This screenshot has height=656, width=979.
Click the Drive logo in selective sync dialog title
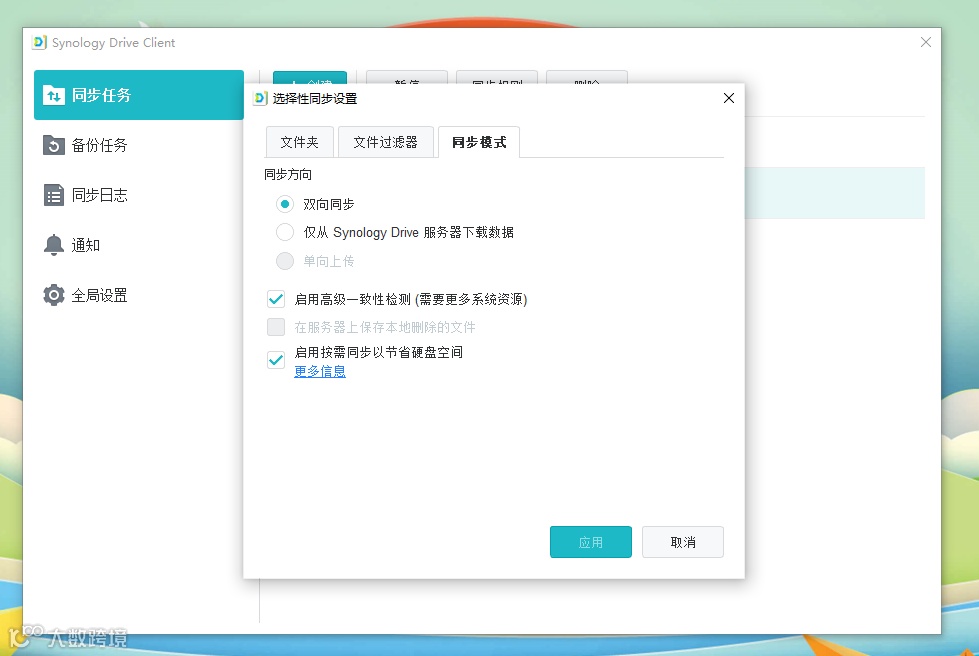point(260,99)
